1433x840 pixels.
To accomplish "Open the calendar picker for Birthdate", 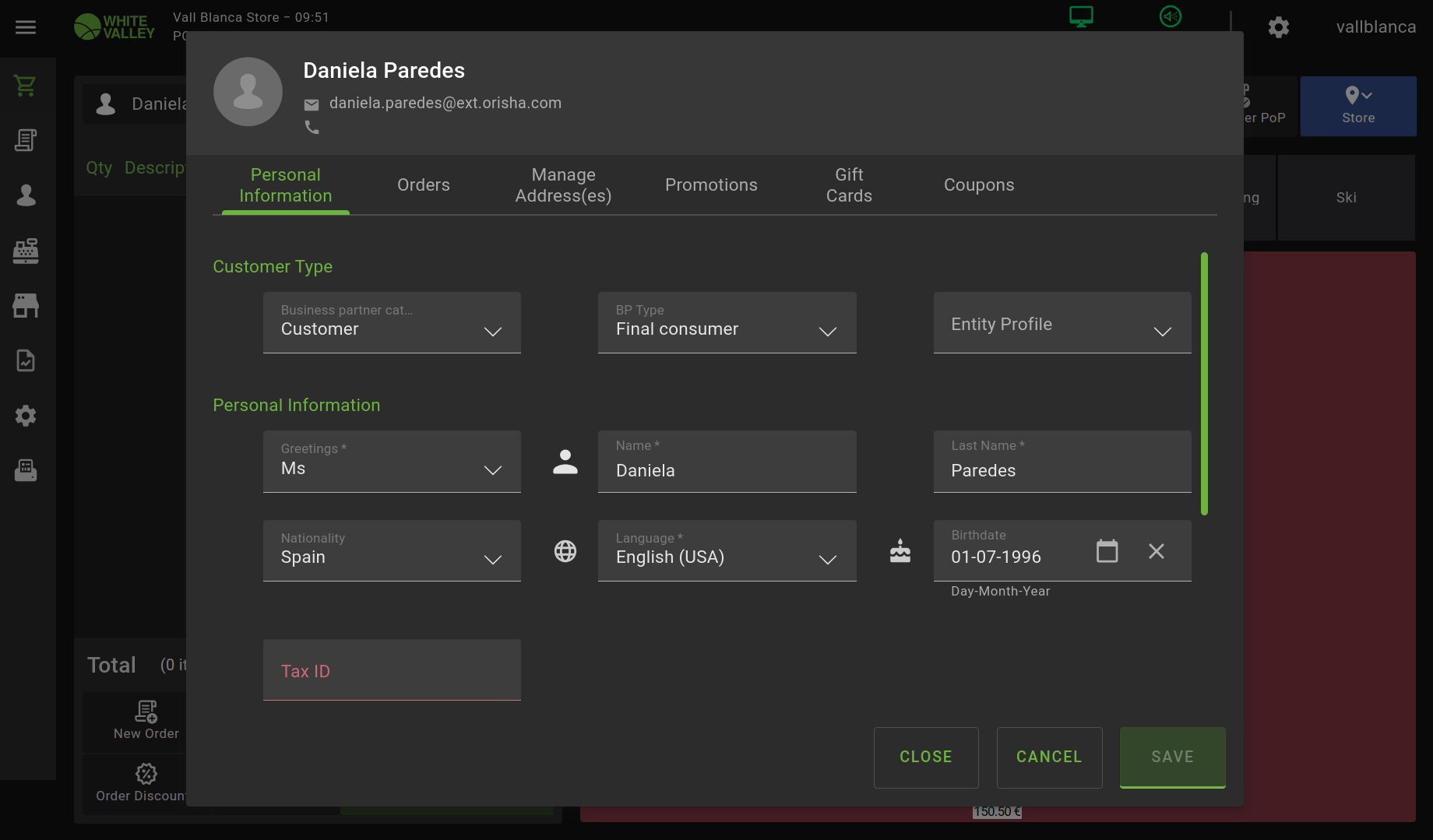I will [x=1107, y=551].
